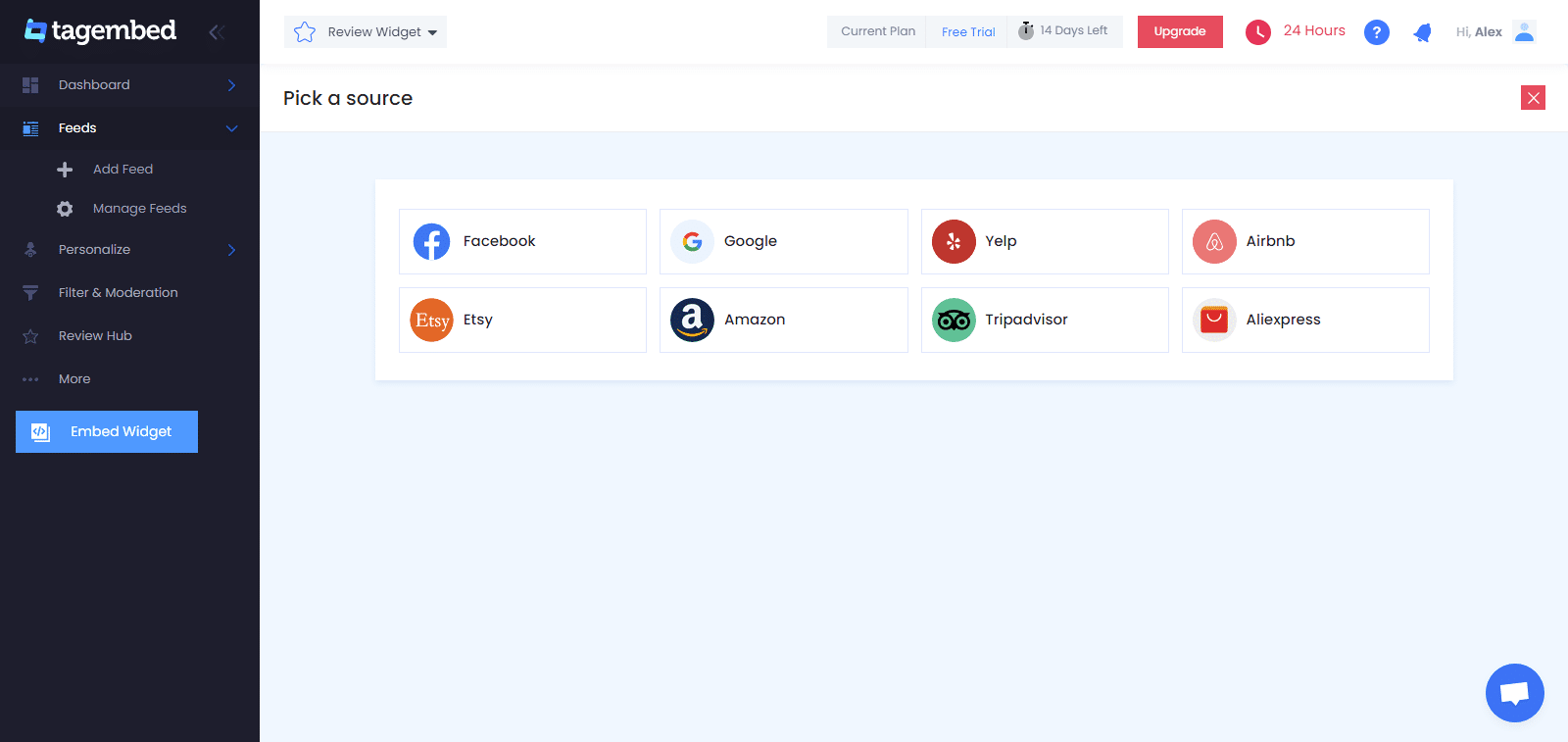Select Feeds in the sidebar

(x=129, y=128)
